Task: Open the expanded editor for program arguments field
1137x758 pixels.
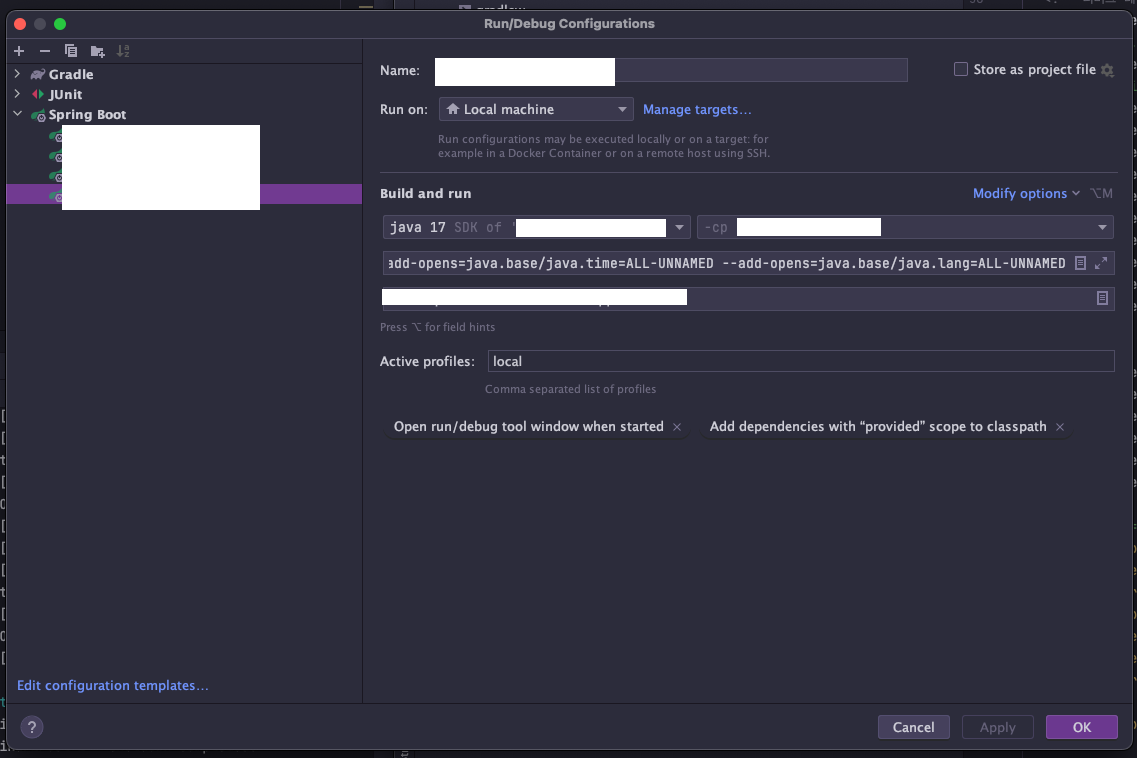Action: (x=1101, y=296)
